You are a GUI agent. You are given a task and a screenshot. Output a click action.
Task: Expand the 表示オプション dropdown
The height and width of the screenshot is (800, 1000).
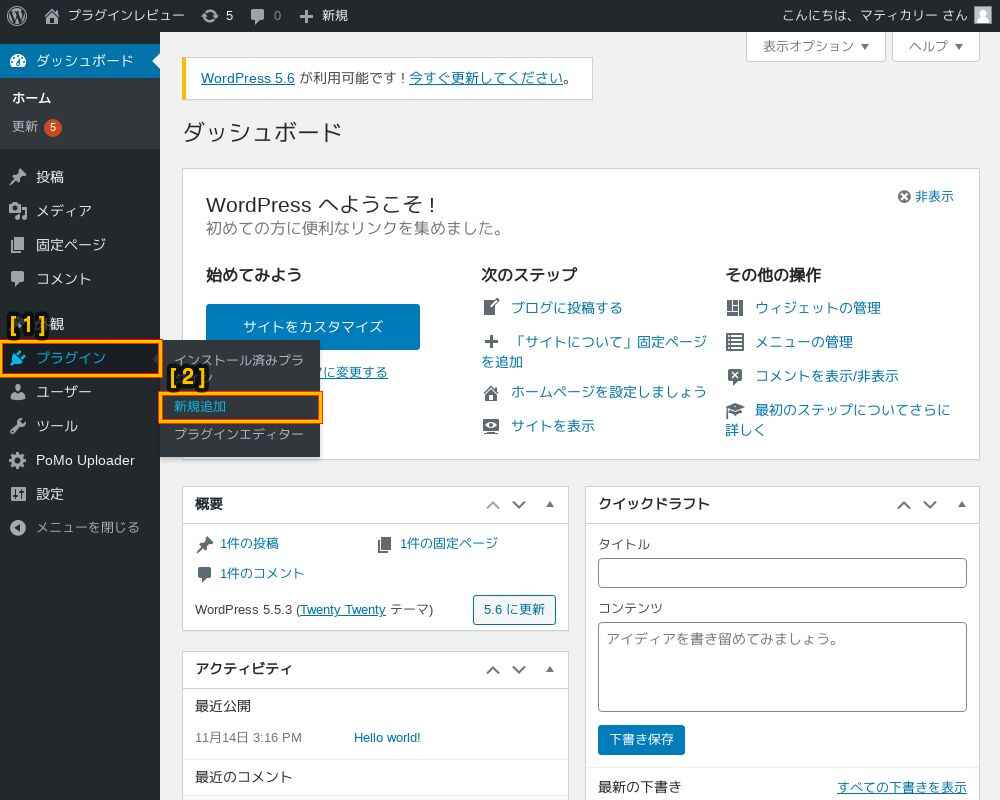(x=816, y=46)
